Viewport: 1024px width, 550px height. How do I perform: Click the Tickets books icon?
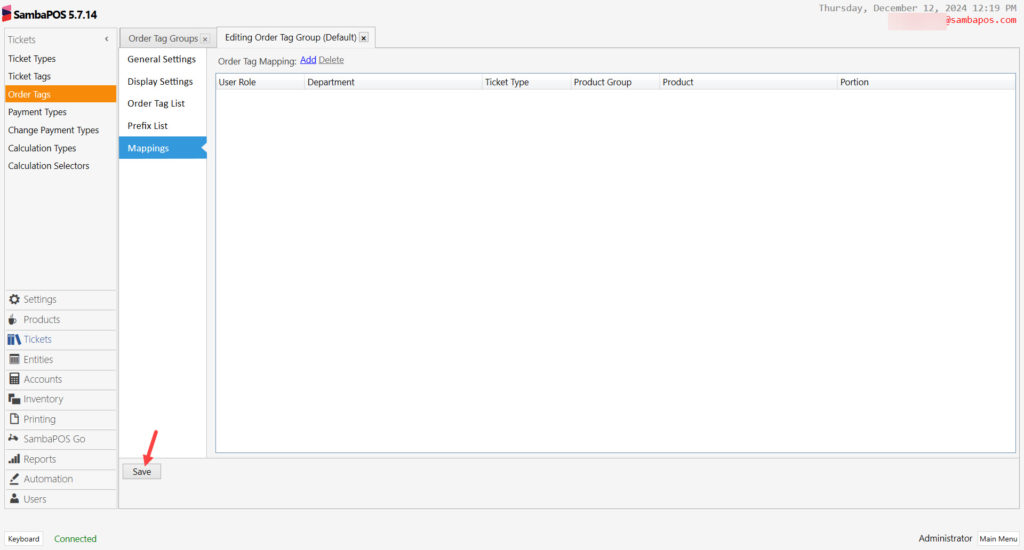click(x=14, y=340)
